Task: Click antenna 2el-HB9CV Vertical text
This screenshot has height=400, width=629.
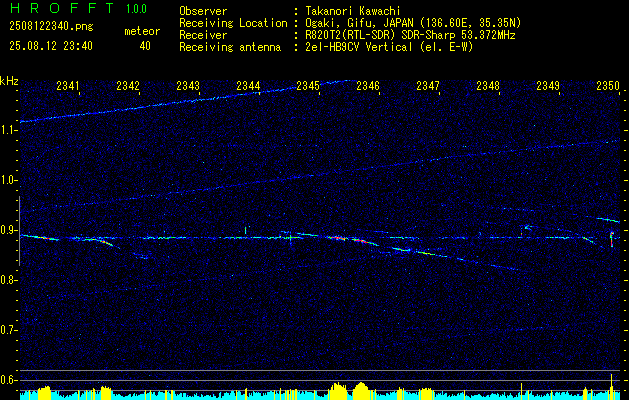Action: pyautogui.click(x=389, y=47)
